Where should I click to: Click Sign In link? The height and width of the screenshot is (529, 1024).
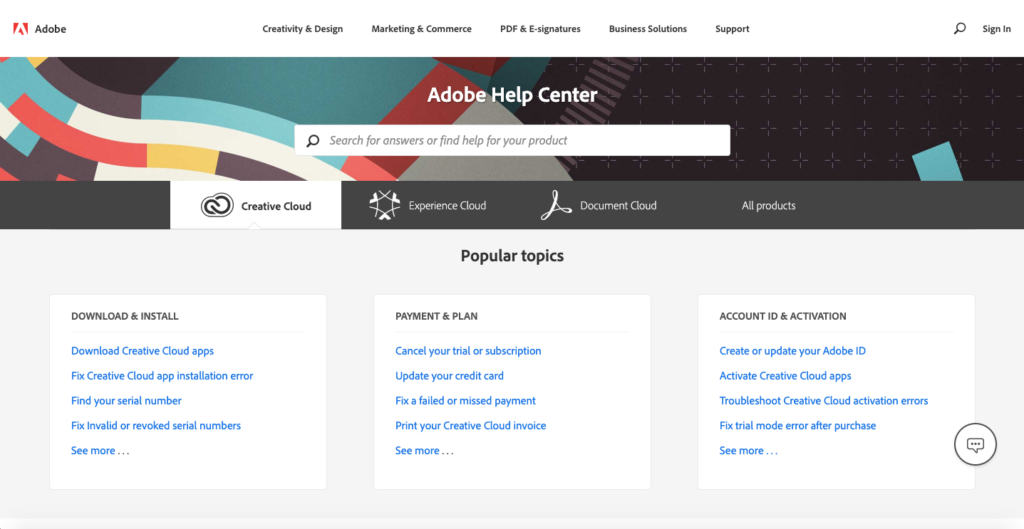[997, 29]
